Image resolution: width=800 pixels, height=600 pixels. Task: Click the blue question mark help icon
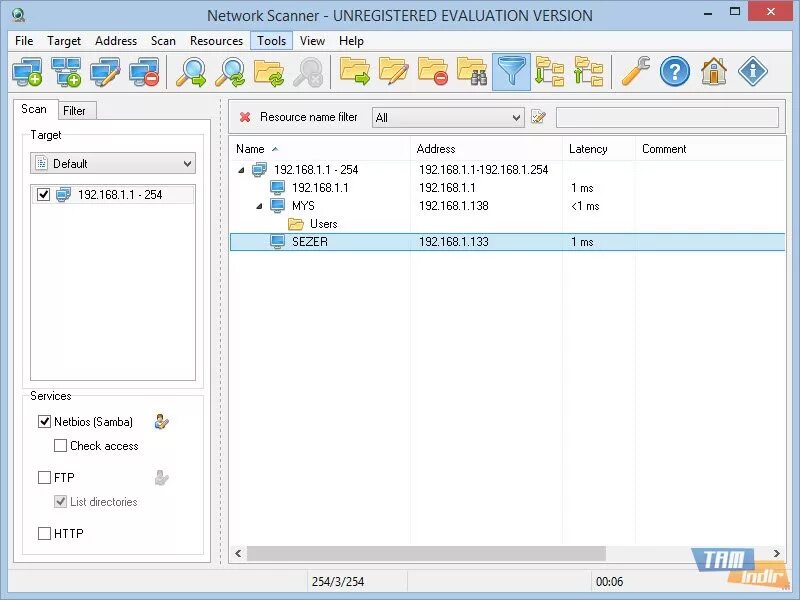[x=674, y=71]
